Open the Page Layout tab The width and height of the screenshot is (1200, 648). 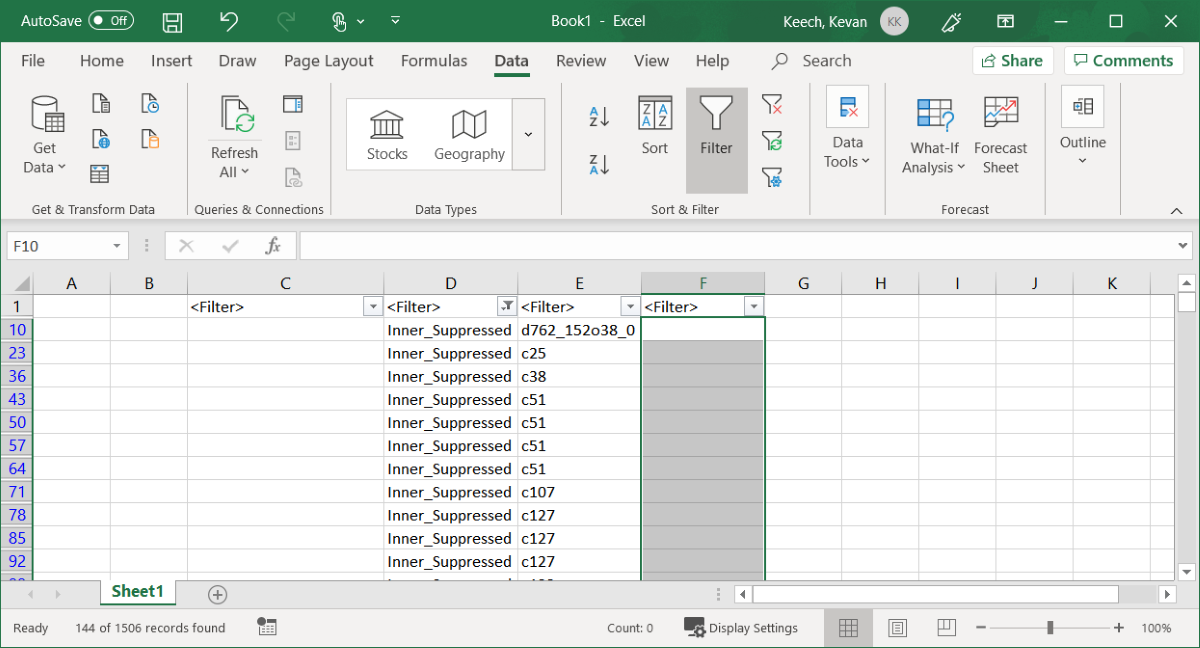pos(329,61)
